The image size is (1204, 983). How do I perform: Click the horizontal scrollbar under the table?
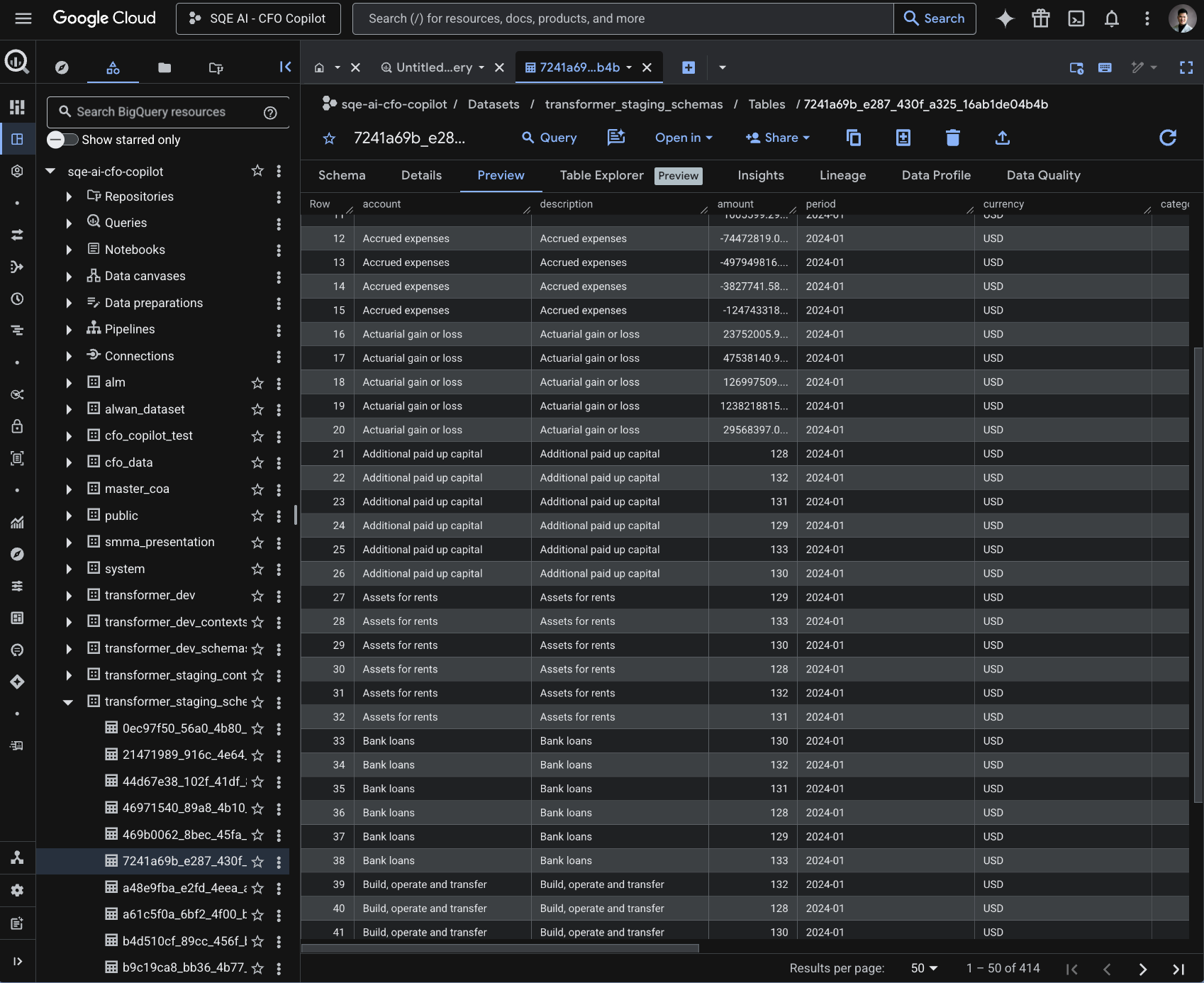500,948
